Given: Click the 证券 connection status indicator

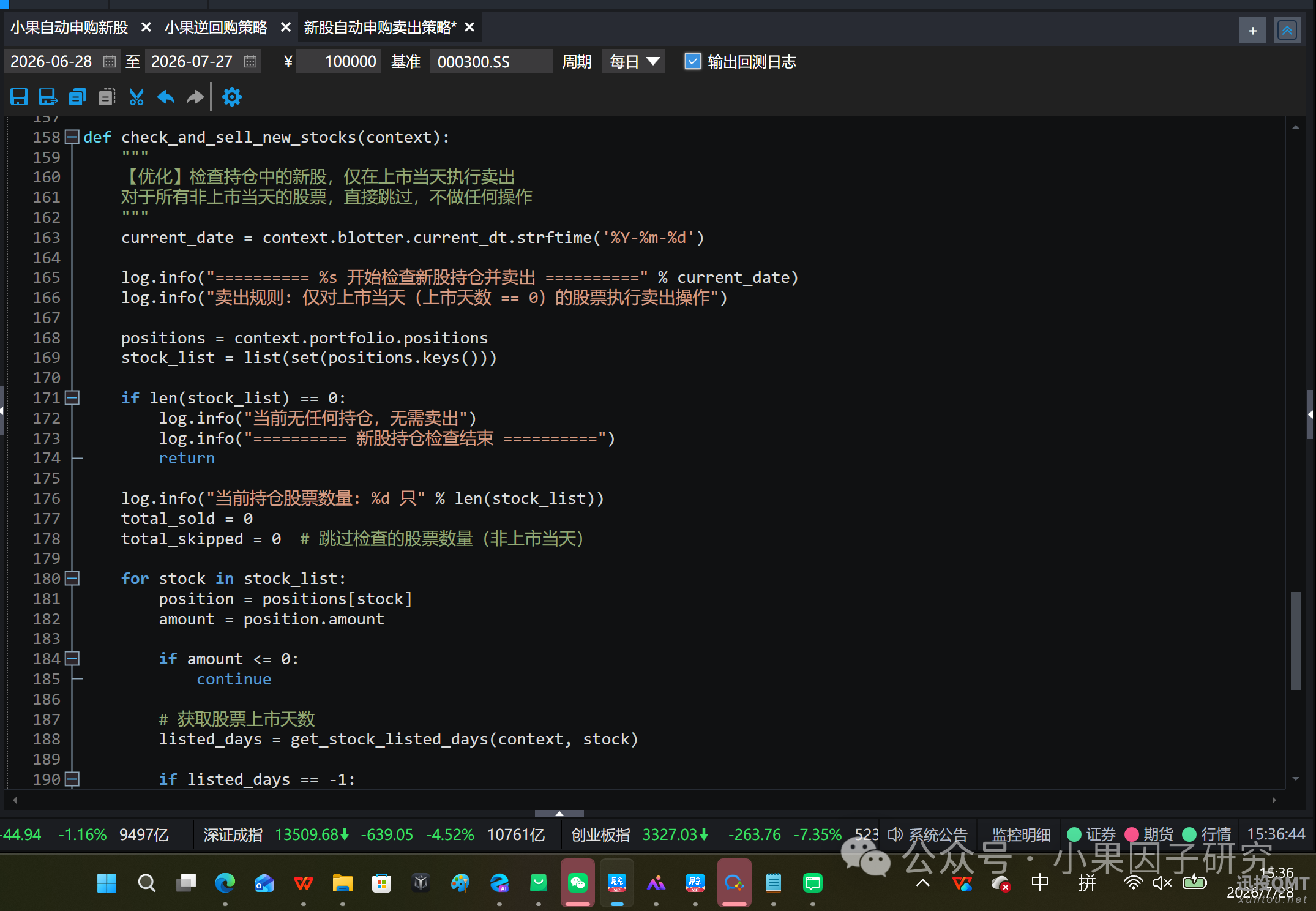Looking at the screenshot, I should tap(1074, 834).
